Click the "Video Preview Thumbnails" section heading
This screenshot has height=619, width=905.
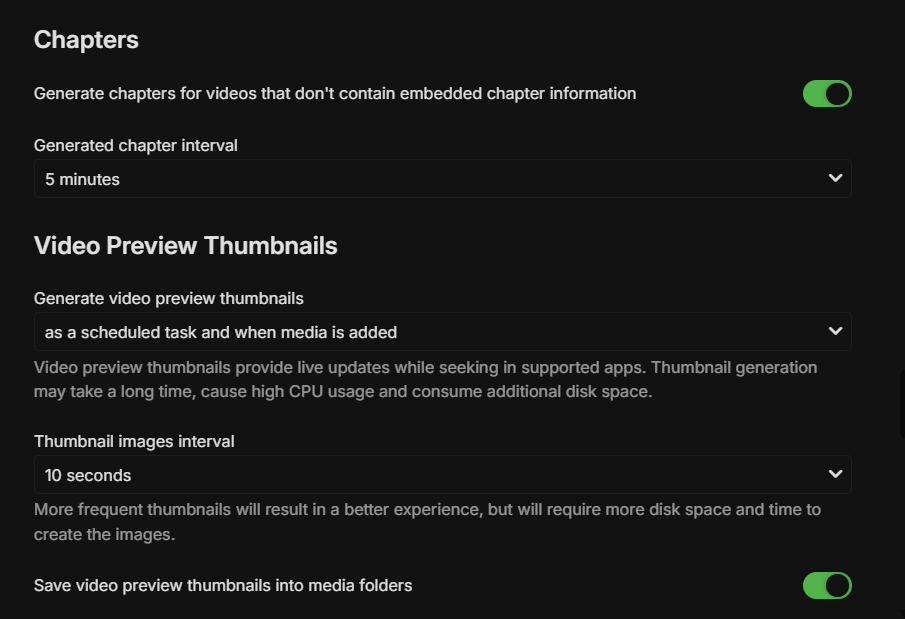point(185,246)
